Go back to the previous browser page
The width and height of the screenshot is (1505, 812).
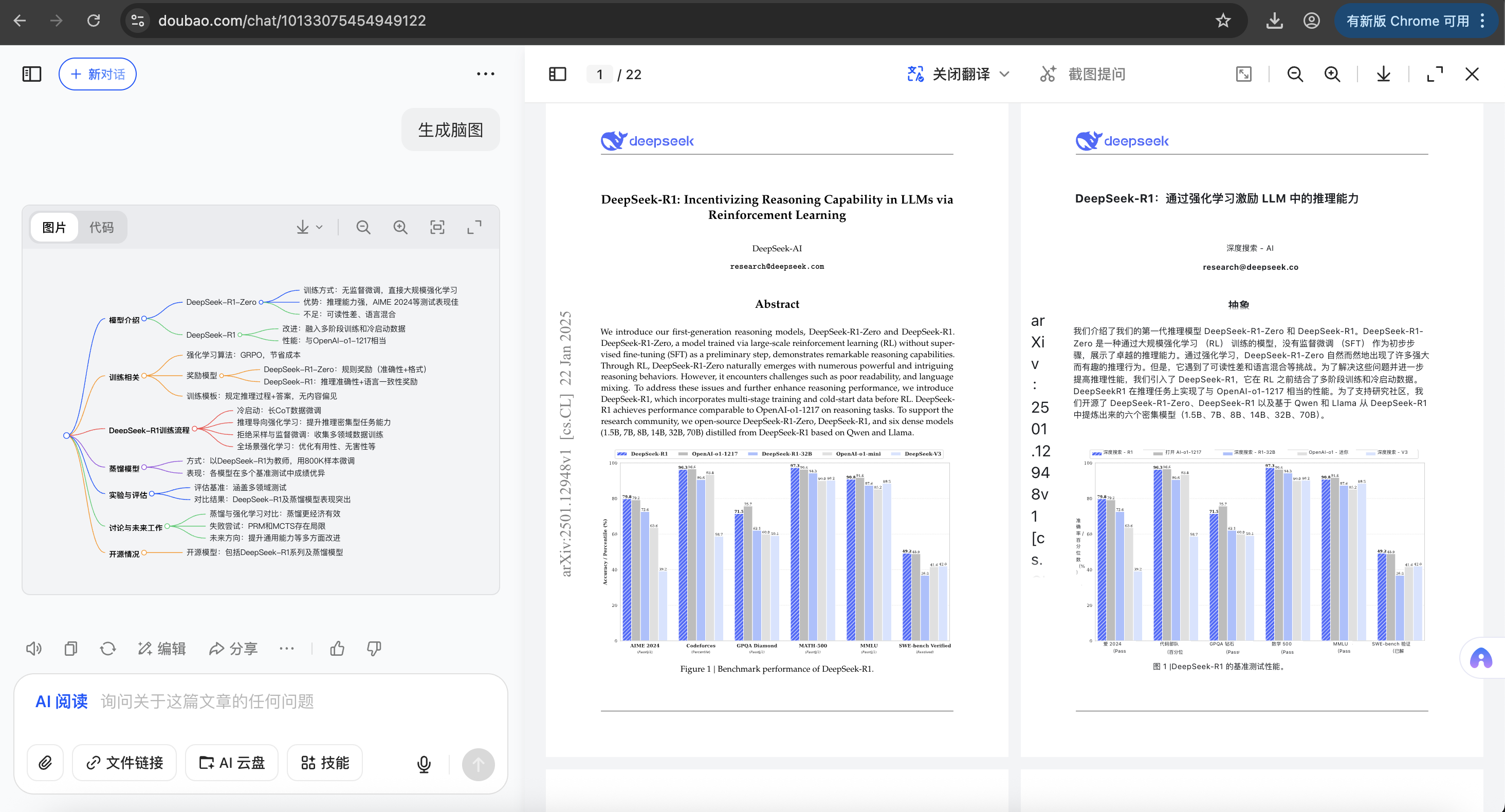(20, 21)
